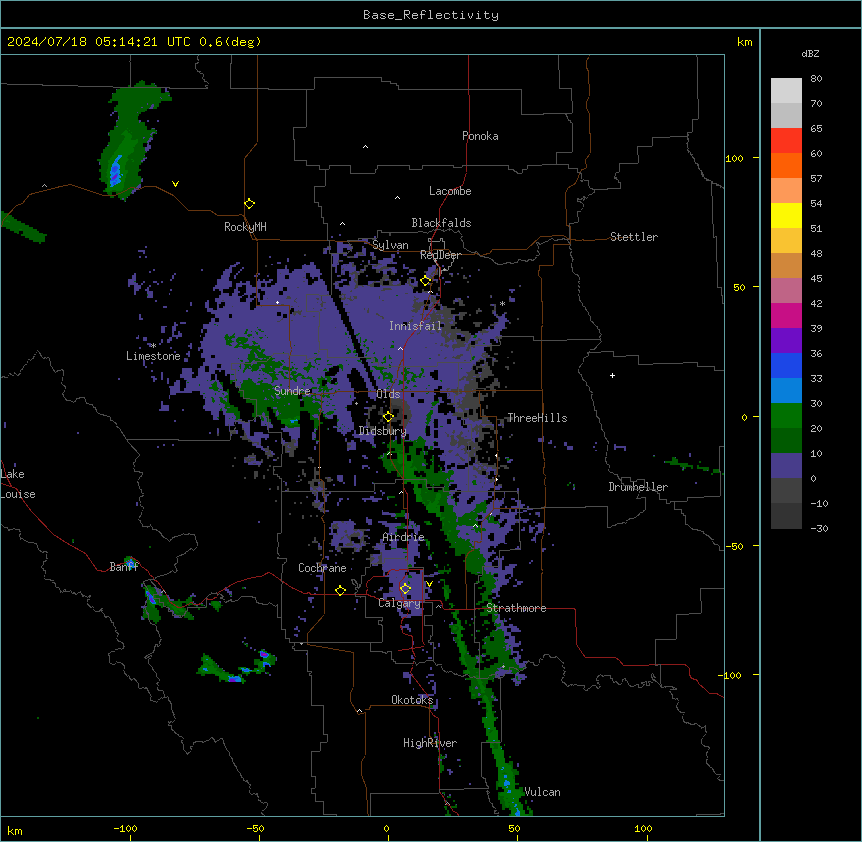The image size is (862, 842).
Task: Click the white caret marker west of Ponoka
Action: 365,147
